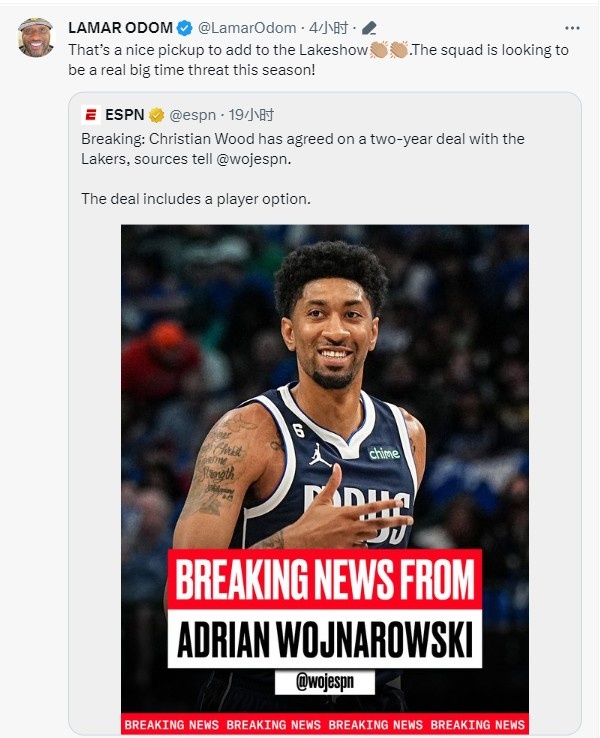
Task: Click the Adrian Wojnarowski banner in image
Action: pyautogui.click(x=325, y=639)
